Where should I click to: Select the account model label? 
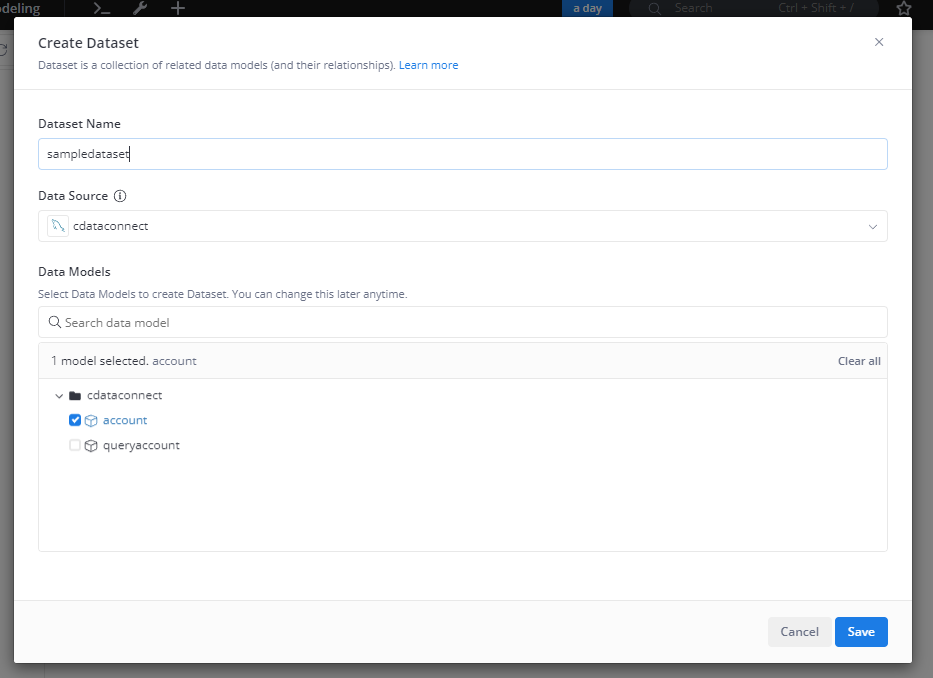pyautogui.click(x=125, y=420)
